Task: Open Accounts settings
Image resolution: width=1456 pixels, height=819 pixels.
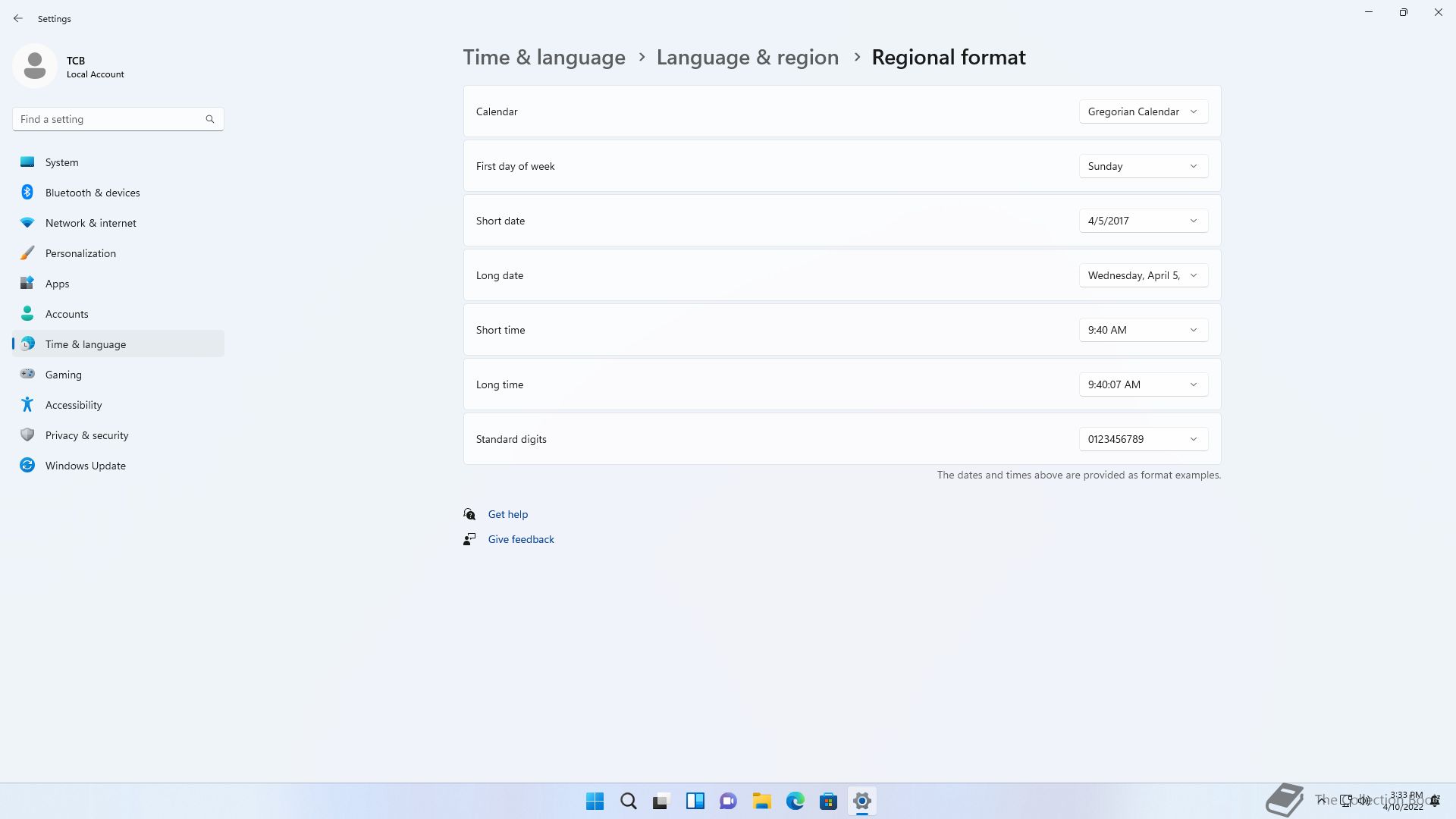Action: pos(118,314)
